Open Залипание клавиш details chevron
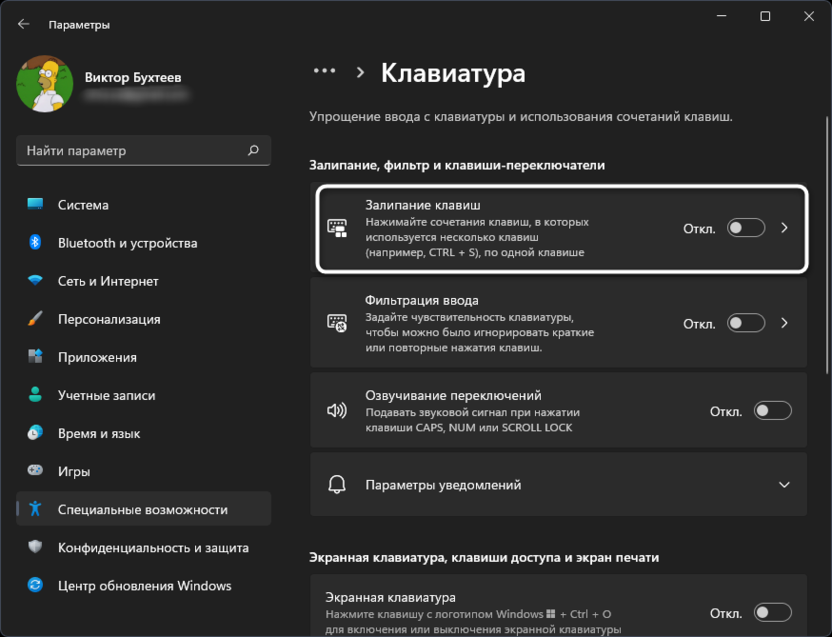832x637 pixels. pos(784,228)
